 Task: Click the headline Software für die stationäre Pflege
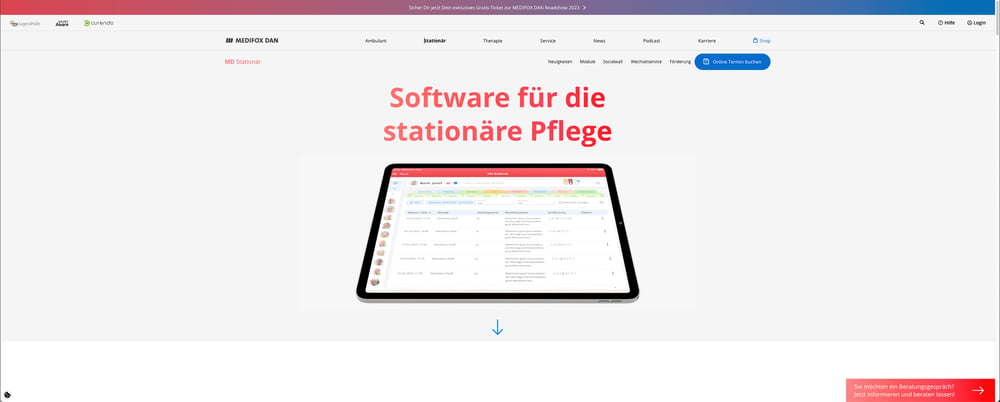coord(497,115)
